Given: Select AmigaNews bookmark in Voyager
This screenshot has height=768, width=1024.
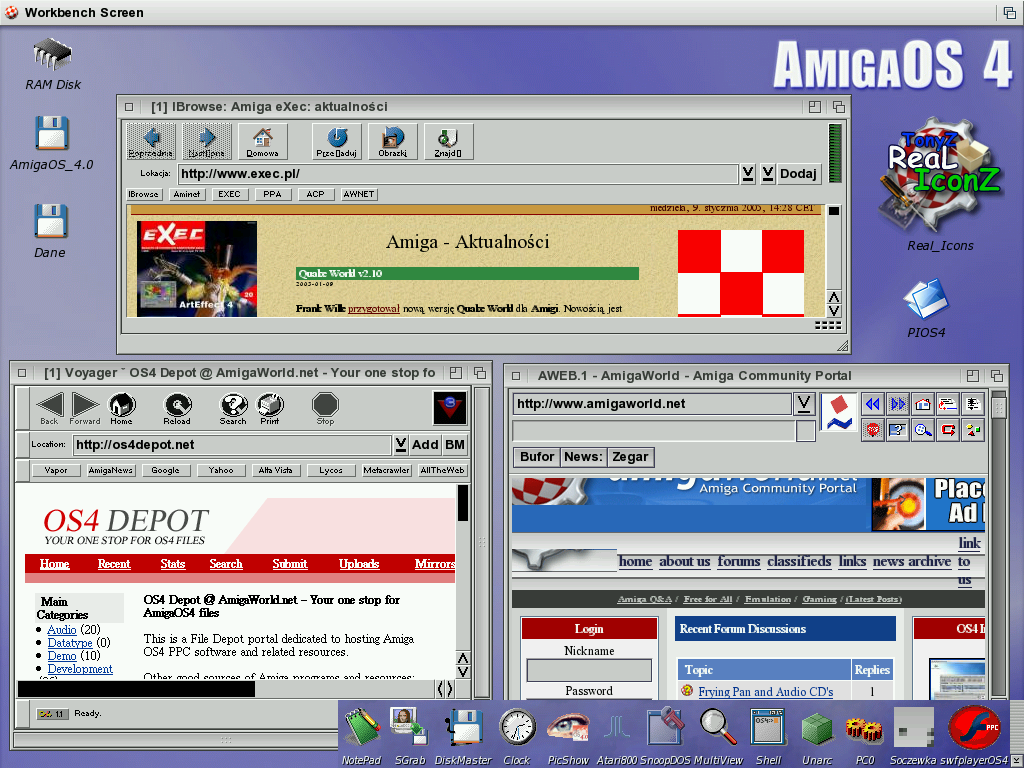Looking at the screenshot, I should 110,470.
